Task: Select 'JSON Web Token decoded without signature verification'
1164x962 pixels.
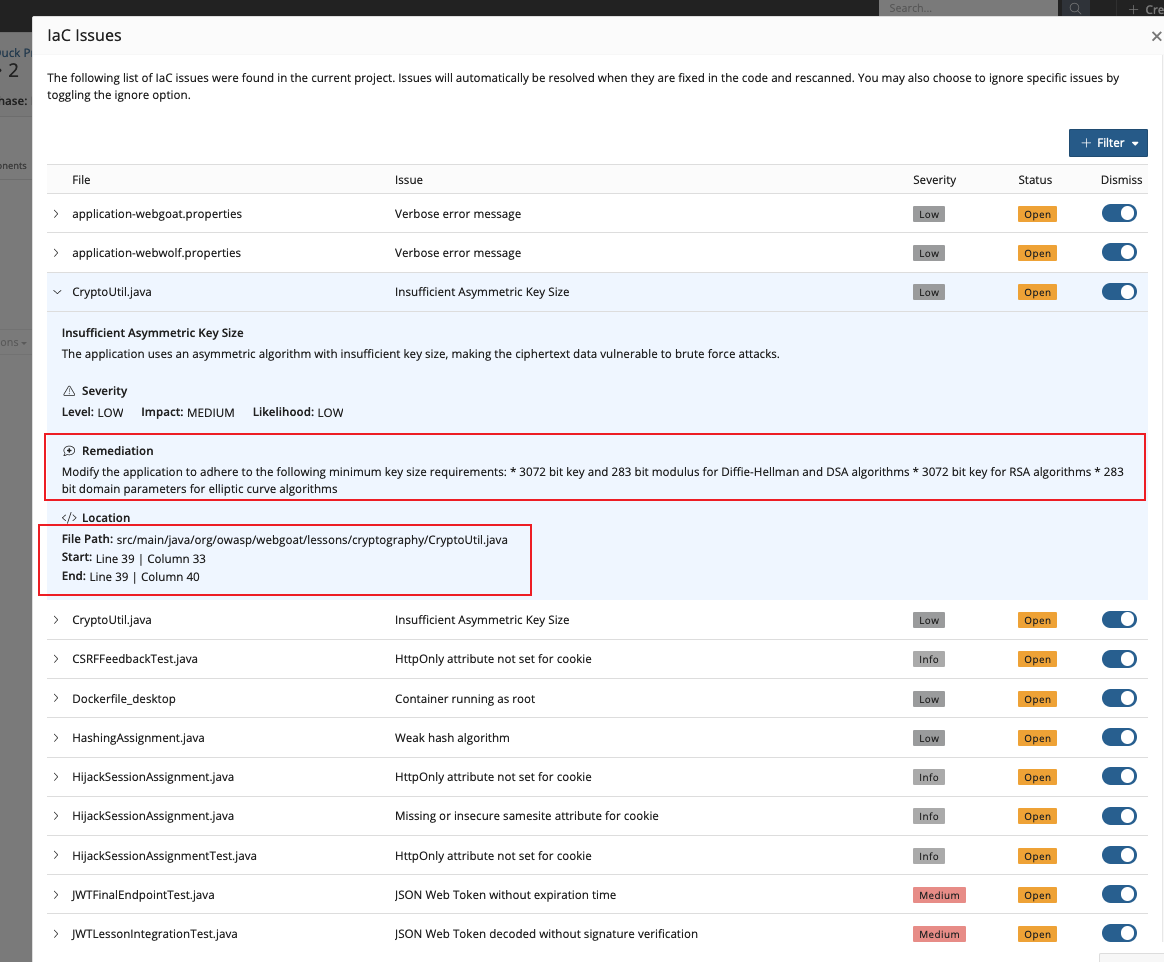Action: (546, 934)
